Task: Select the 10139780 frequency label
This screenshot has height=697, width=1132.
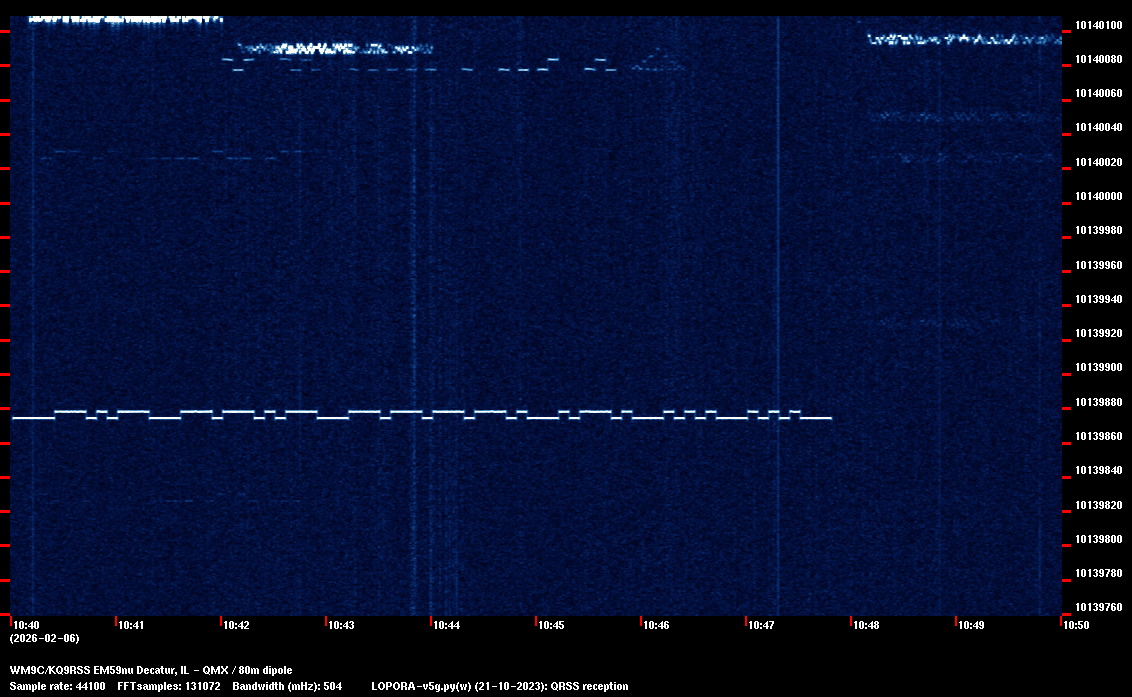Action: tap(1099, 573)
